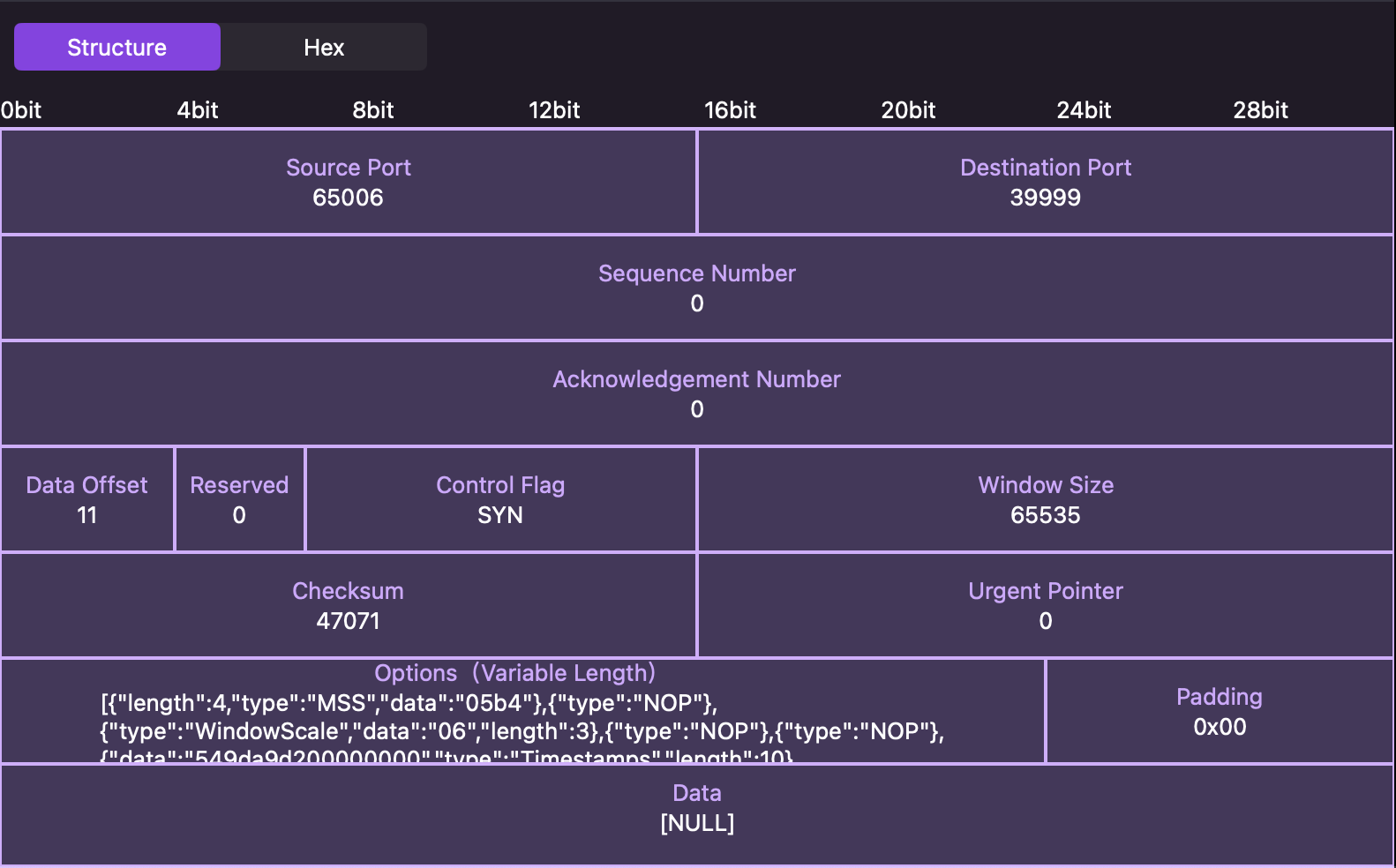
Task: Click the Acknowledgement Number field
Action: [x=697, y=393]
